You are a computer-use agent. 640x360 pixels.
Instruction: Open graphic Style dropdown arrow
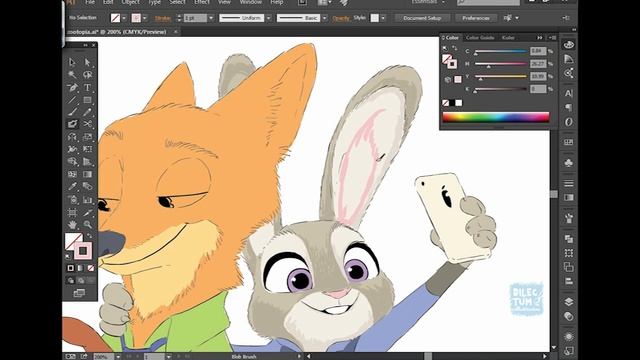(382, 18)
